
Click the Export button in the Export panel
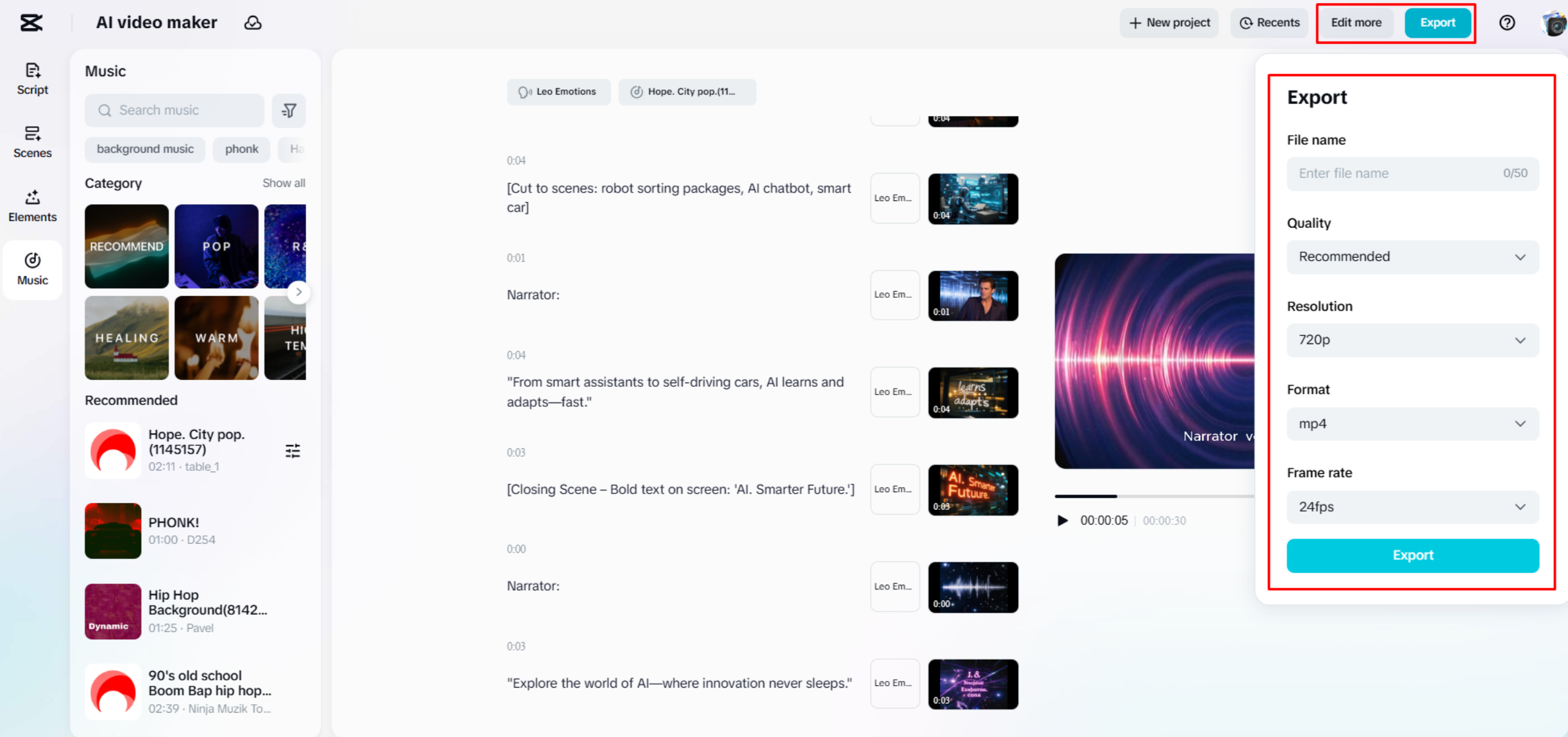1412,555
